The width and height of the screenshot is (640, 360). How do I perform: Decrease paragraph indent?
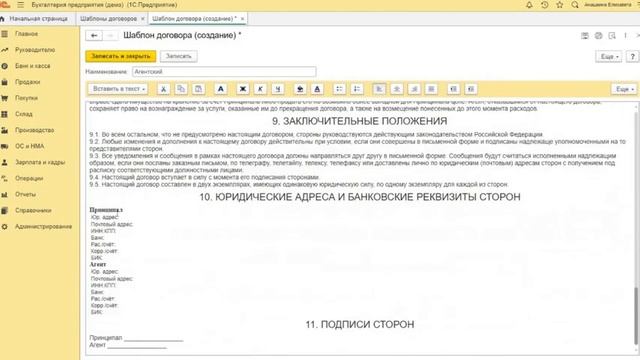click(x=471, y=89)
